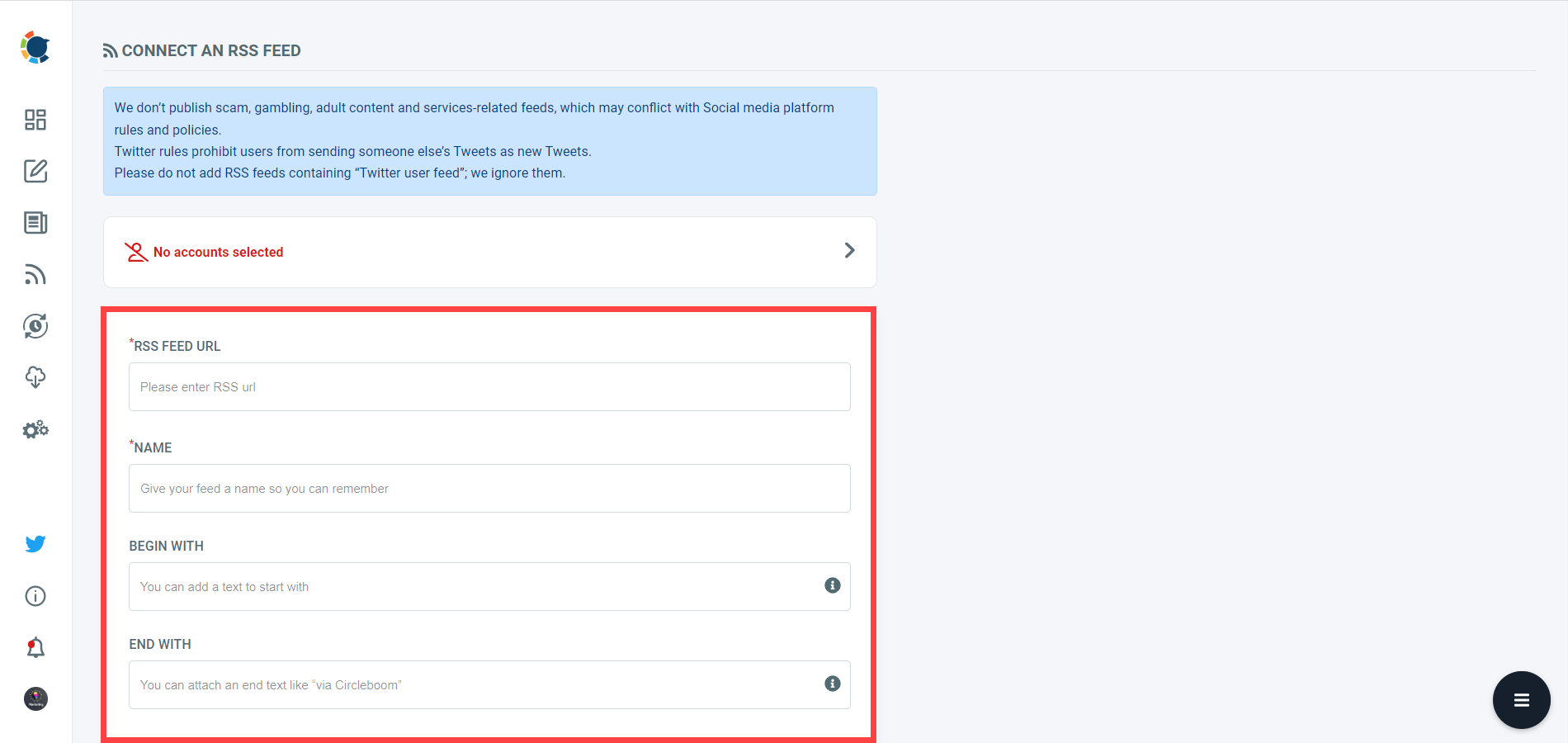
Task: Open the articles newspaper icon in sidebar
Action: pos(35,223)
